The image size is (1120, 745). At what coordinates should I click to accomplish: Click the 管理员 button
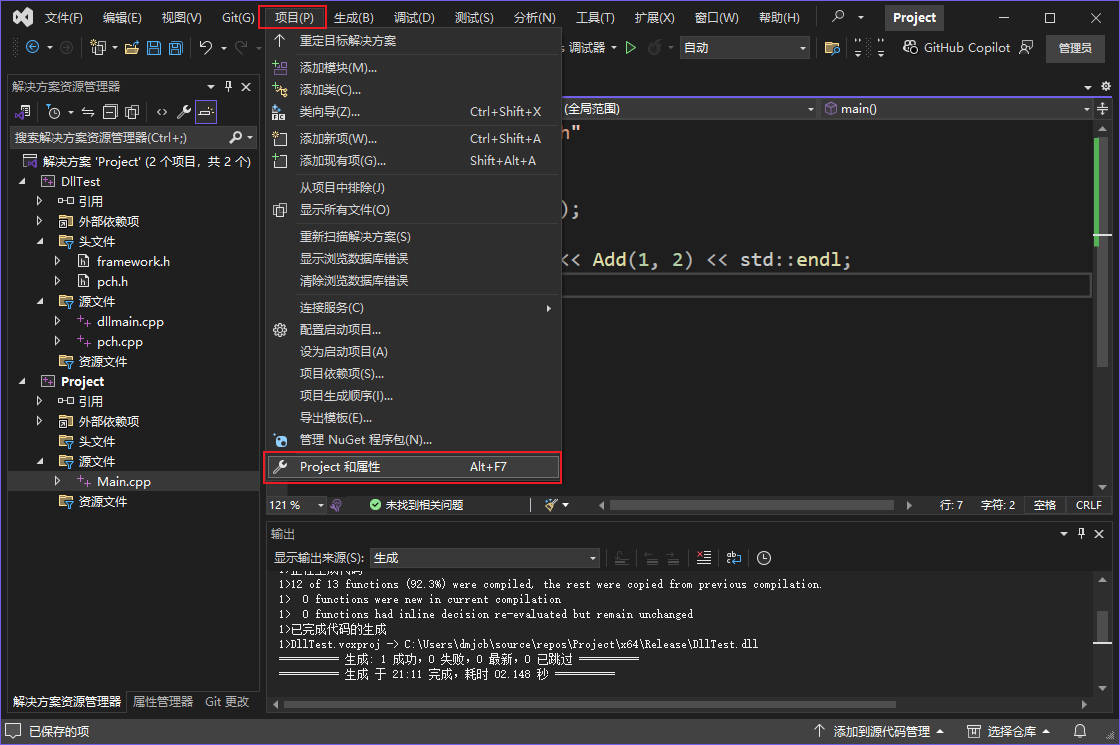(x=1075, y=47)
